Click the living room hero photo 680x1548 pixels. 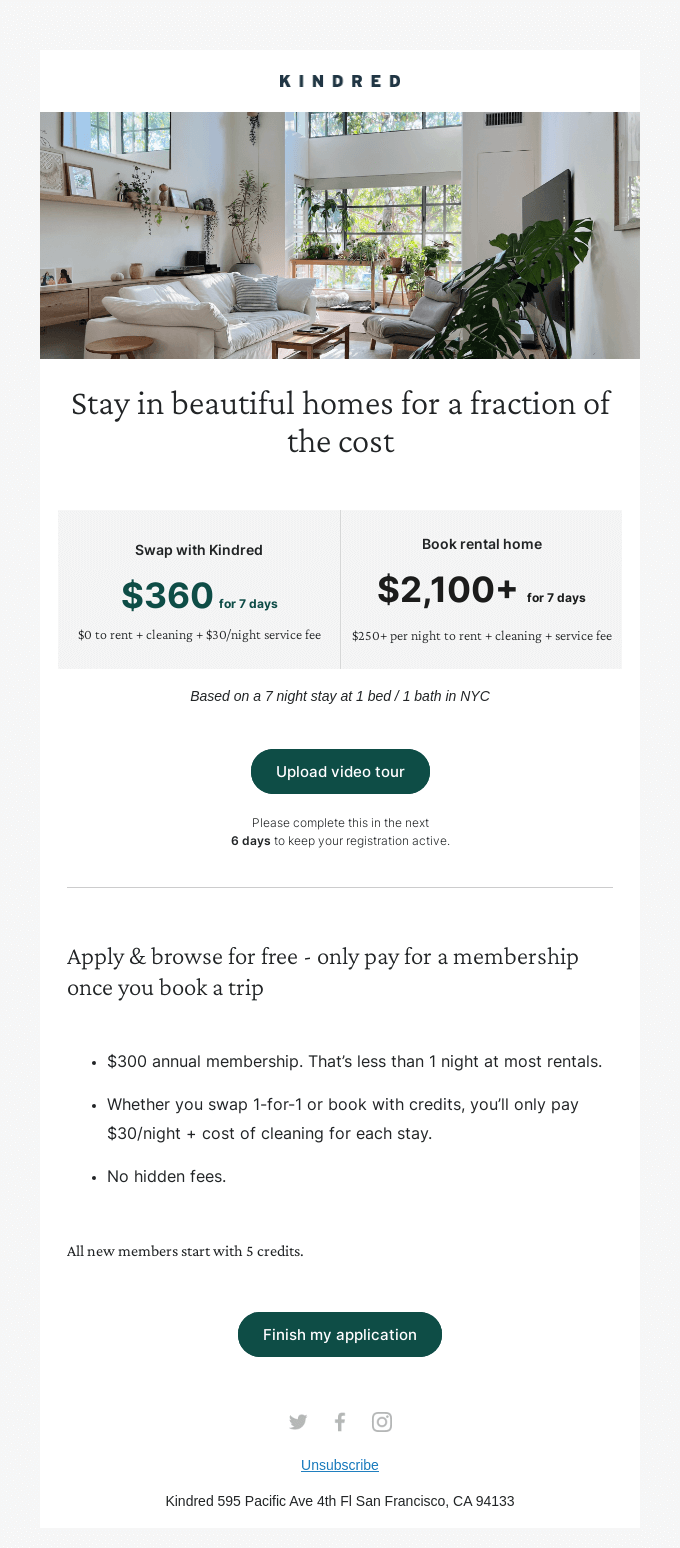340,235
